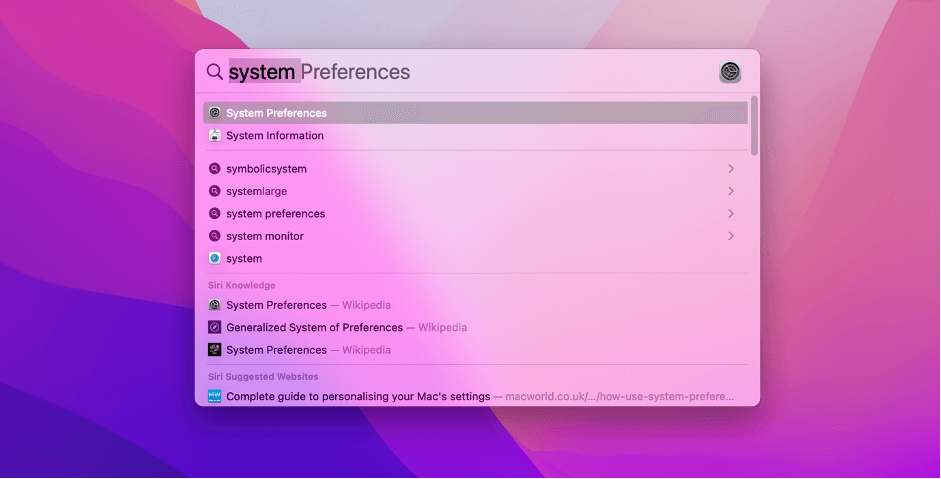Expand the system monitor suggestion chevron

coord(731,236)
